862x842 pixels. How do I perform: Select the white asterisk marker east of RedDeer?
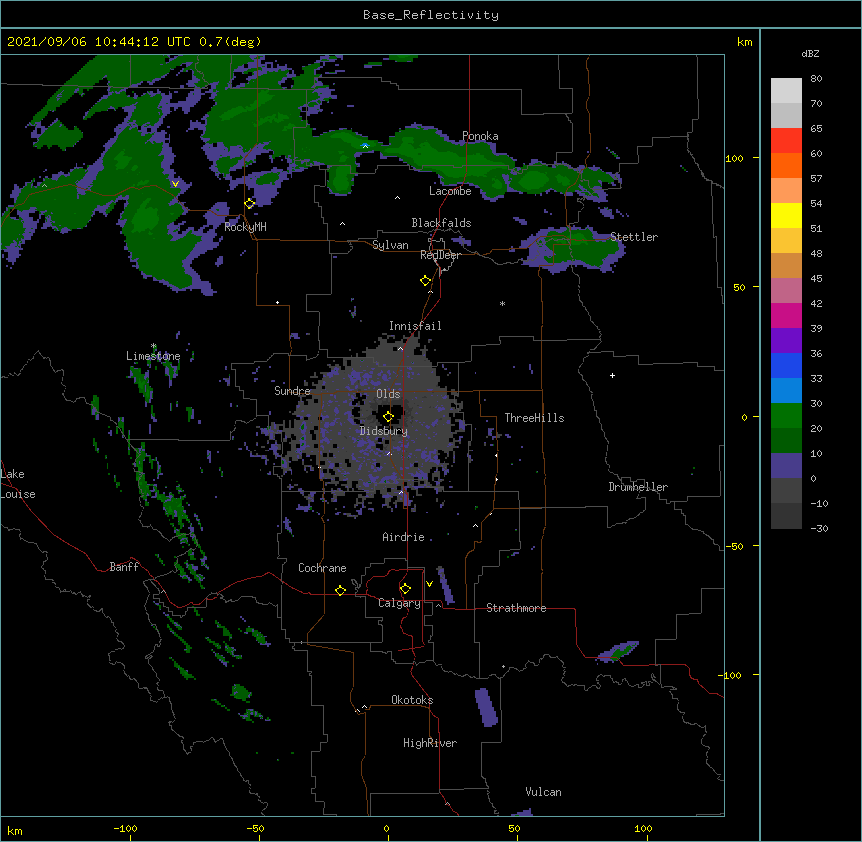[502, 303]
